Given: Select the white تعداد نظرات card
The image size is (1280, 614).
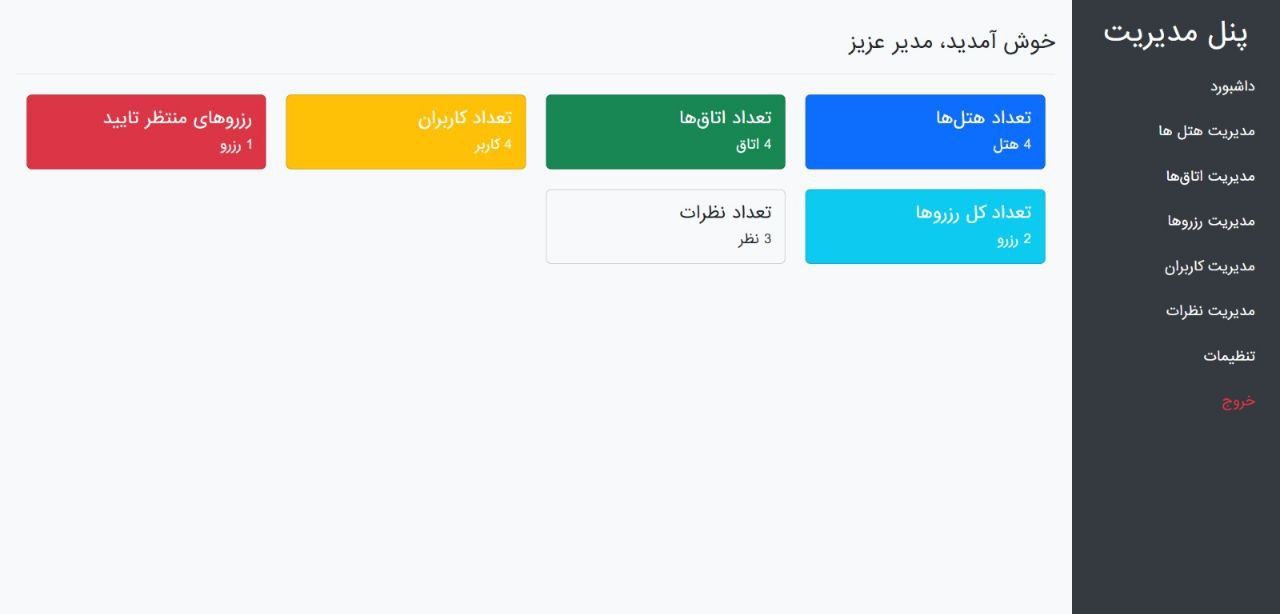Looking at the screenshot, I should pos(666,227).
